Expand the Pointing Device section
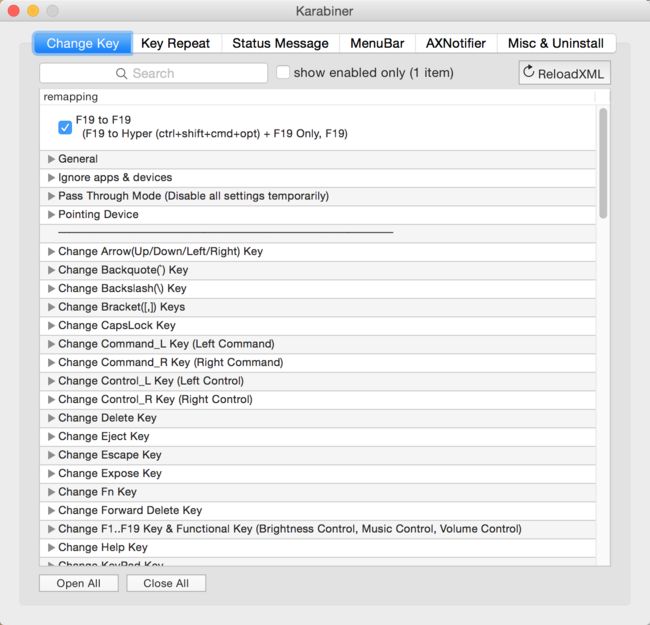The height and width of the screenshot is (625, 650). coord(51,214)
